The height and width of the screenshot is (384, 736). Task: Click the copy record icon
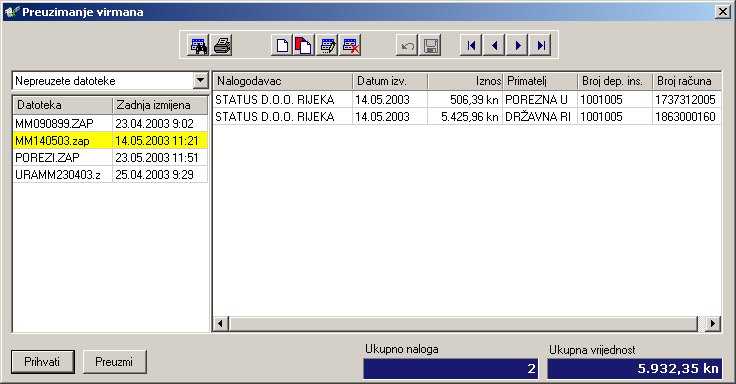[304, 46]
